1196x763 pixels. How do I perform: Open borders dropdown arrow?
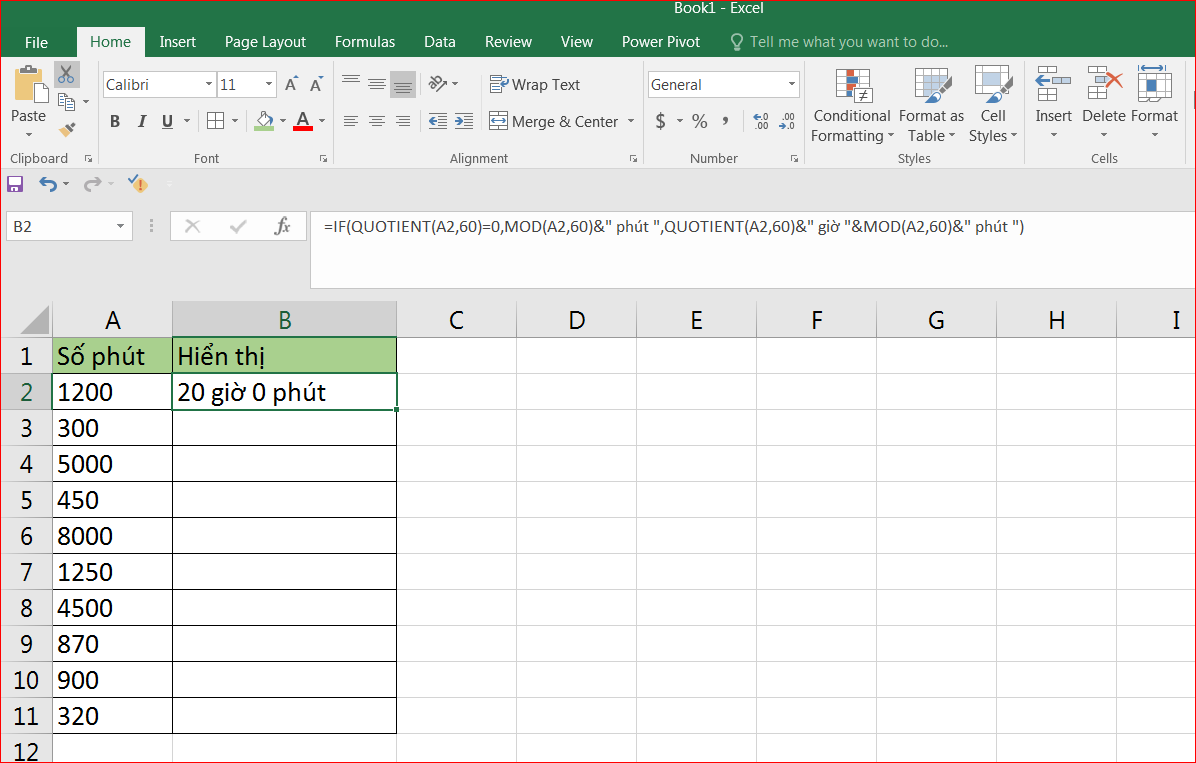[x=235, y=121]
